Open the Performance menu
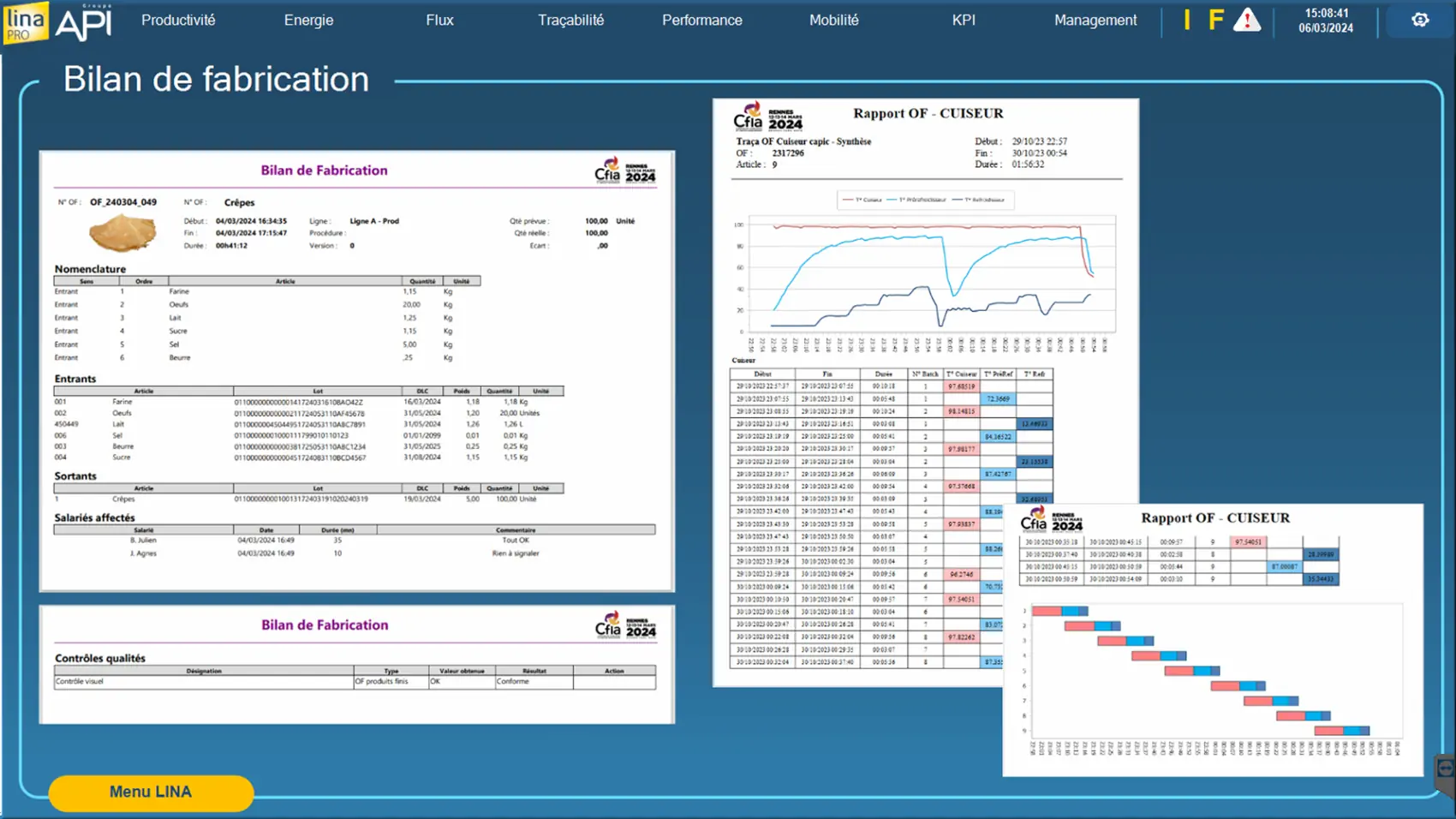Screen dimensions: 1456x819 coord(701,20)
